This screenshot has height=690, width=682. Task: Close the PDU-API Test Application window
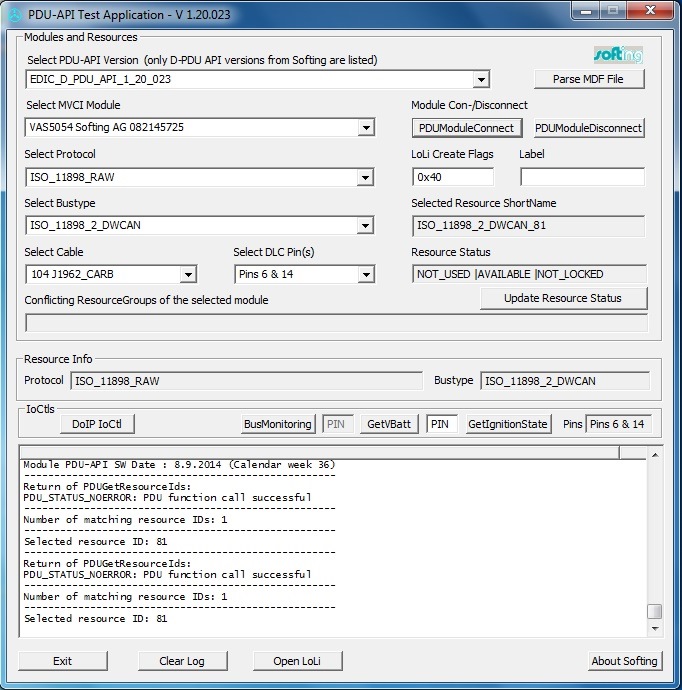click(650, 11)
